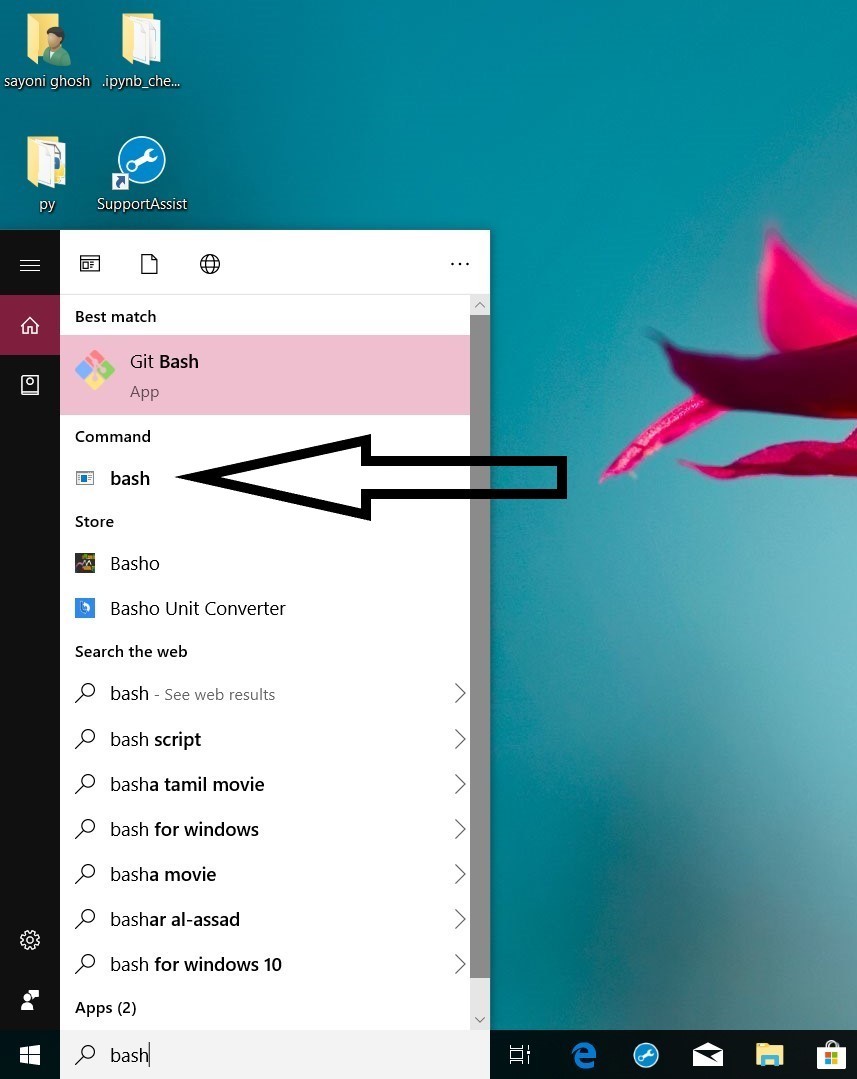The image size is (857, 1079).
Task: Open Basho store app result
Action: pos(265,564)
